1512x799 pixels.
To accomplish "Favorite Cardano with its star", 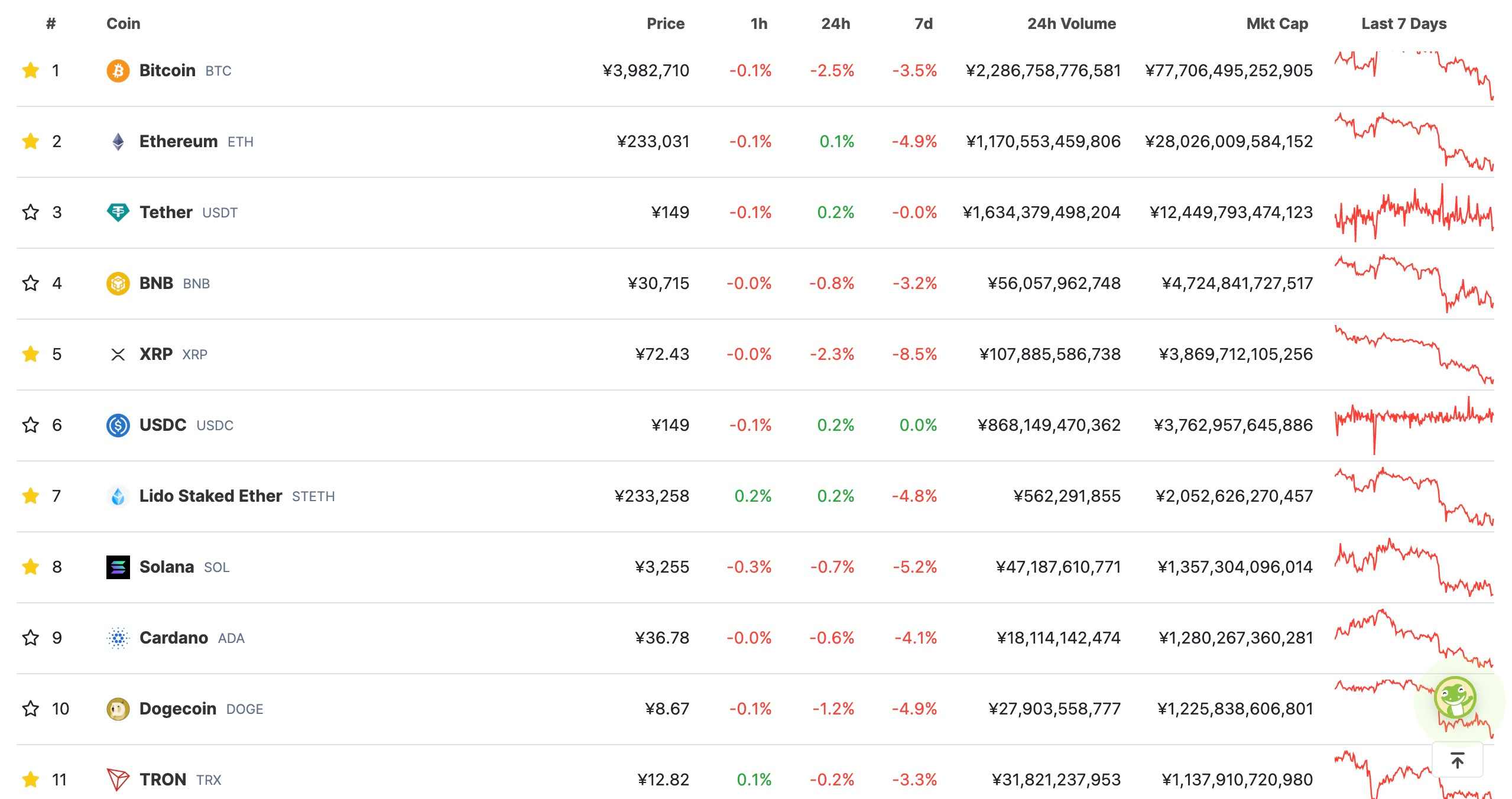I will coord(31,638).
